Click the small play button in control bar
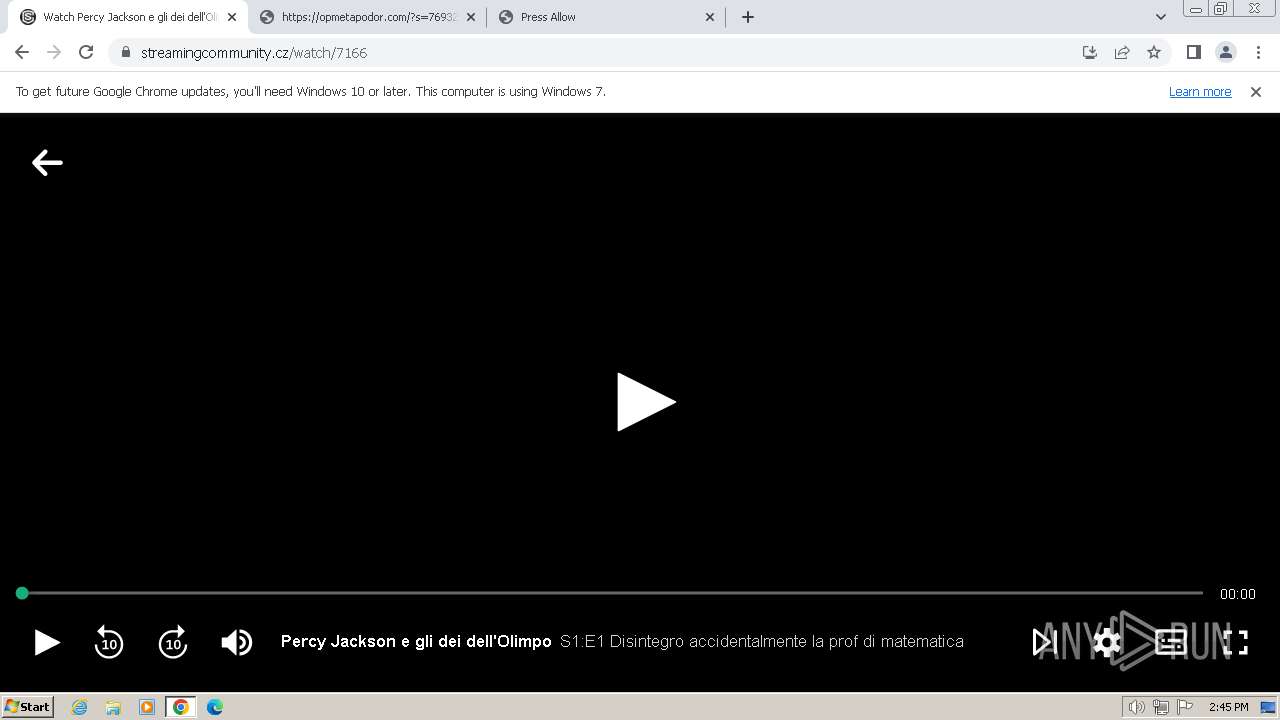 (x=47, y=642)
